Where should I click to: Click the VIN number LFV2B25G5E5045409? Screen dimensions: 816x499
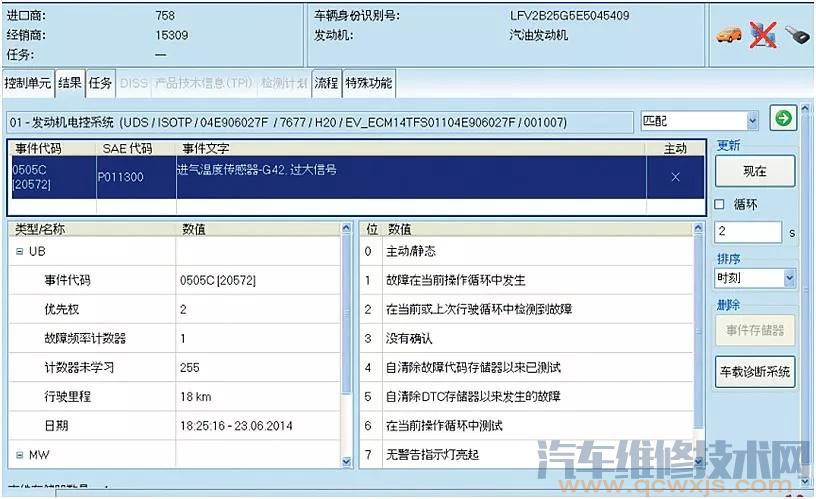pos(569,16)
